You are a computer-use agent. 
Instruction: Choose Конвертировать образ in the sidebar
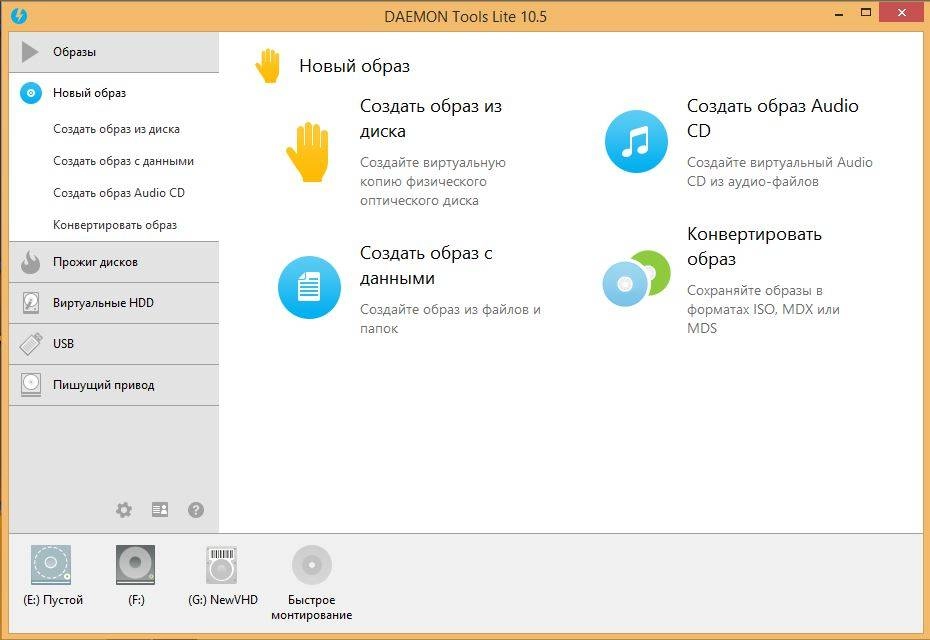pos(115,225)
